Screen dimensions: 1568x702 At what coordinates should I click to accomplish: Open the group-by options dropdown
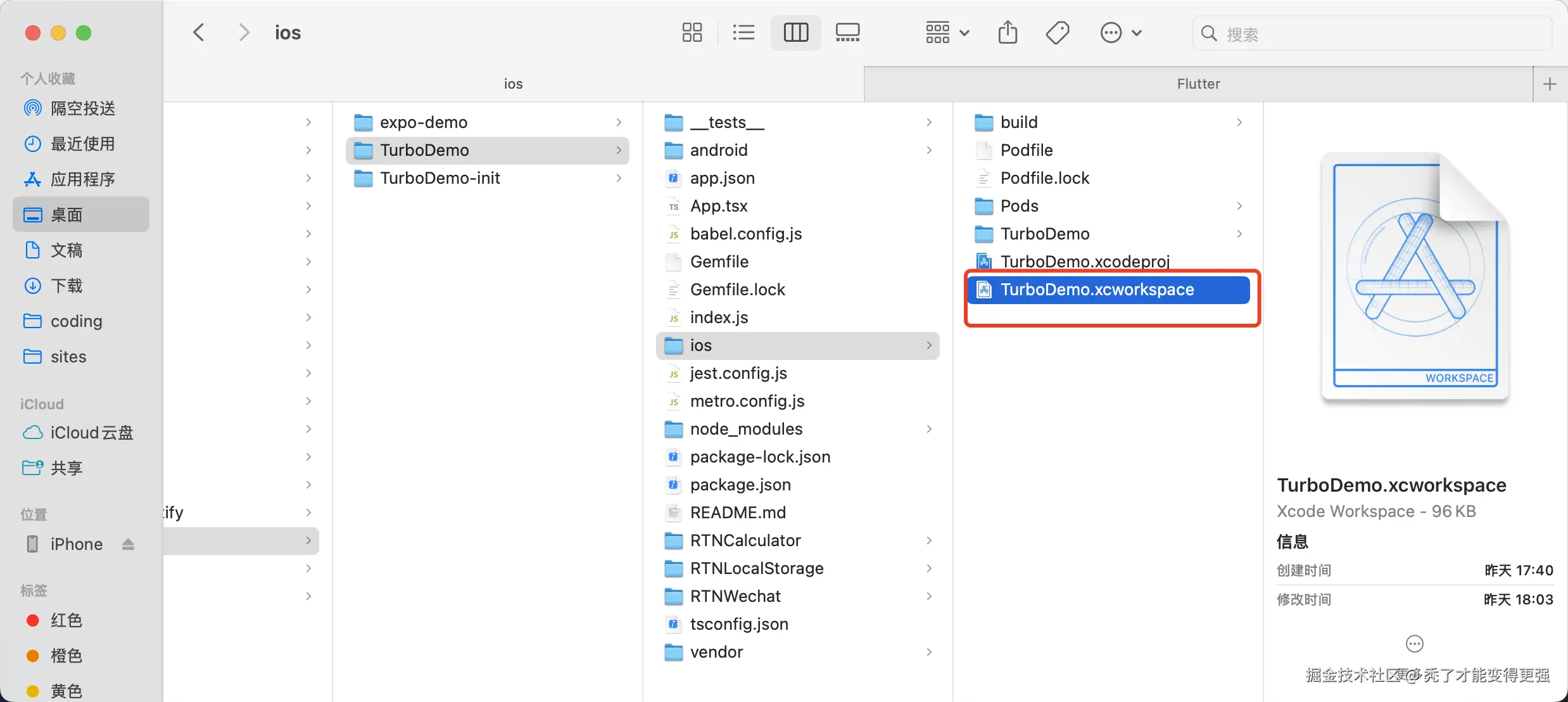(x=947, y=32)
